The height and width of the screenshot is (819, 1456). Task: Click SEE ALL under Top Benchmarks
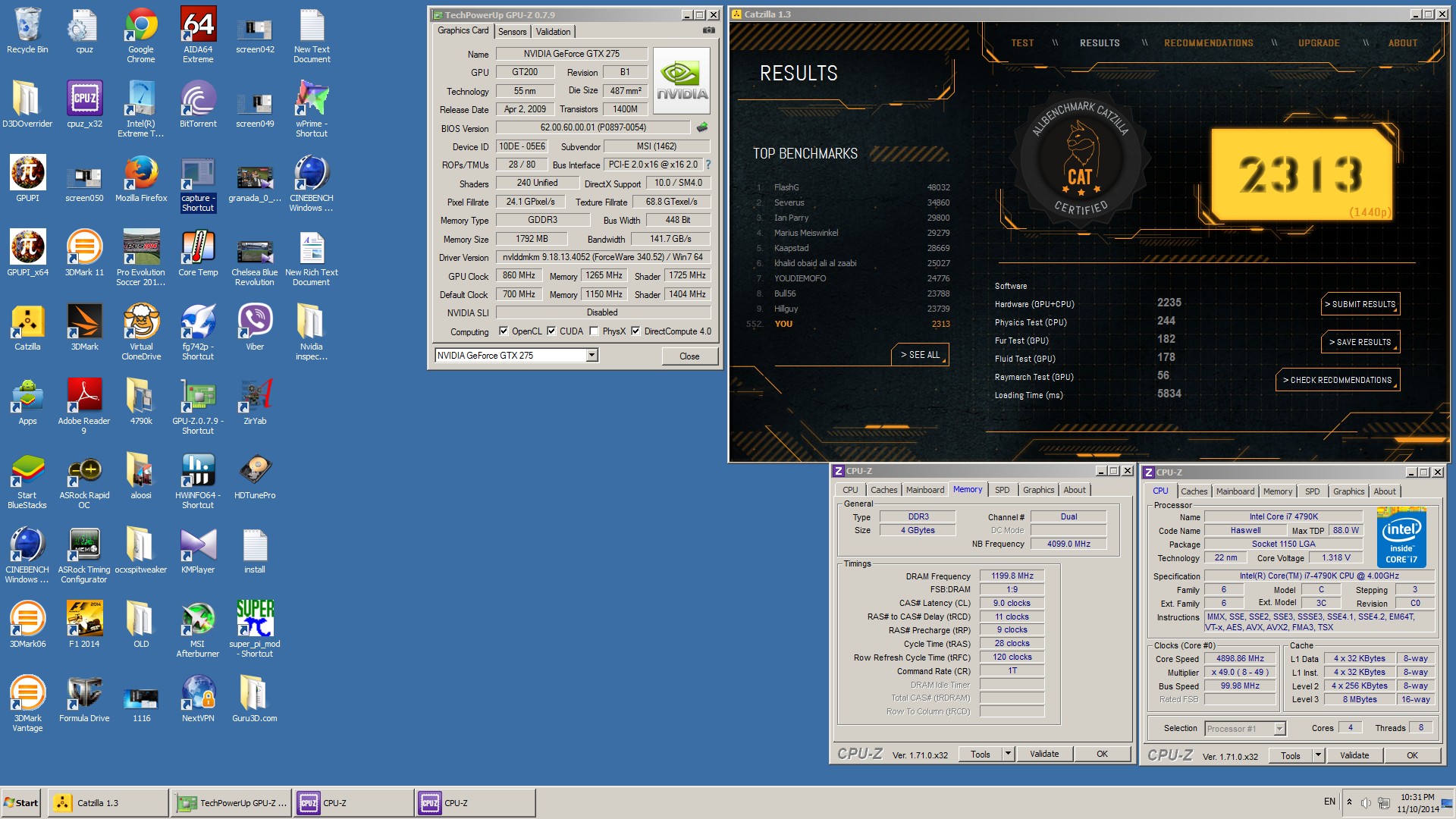pyautogui.click(x=920, y=354)
